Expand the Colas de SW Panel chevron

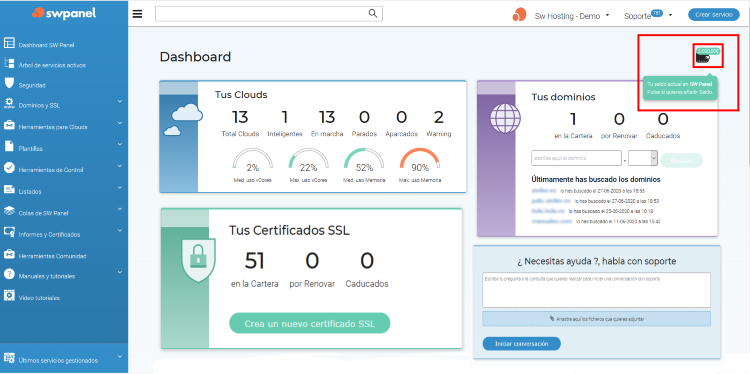[120, 209]
